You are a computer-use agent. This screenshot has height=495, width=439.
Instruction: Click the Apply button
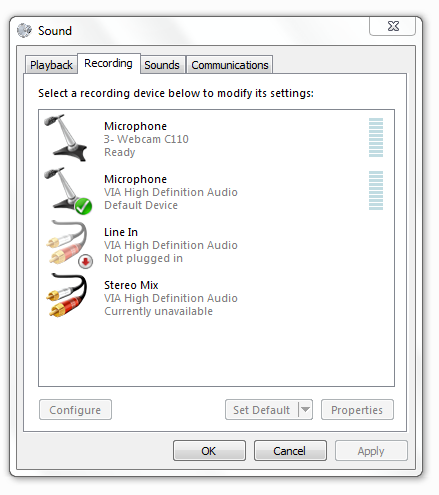coord(371,451)
